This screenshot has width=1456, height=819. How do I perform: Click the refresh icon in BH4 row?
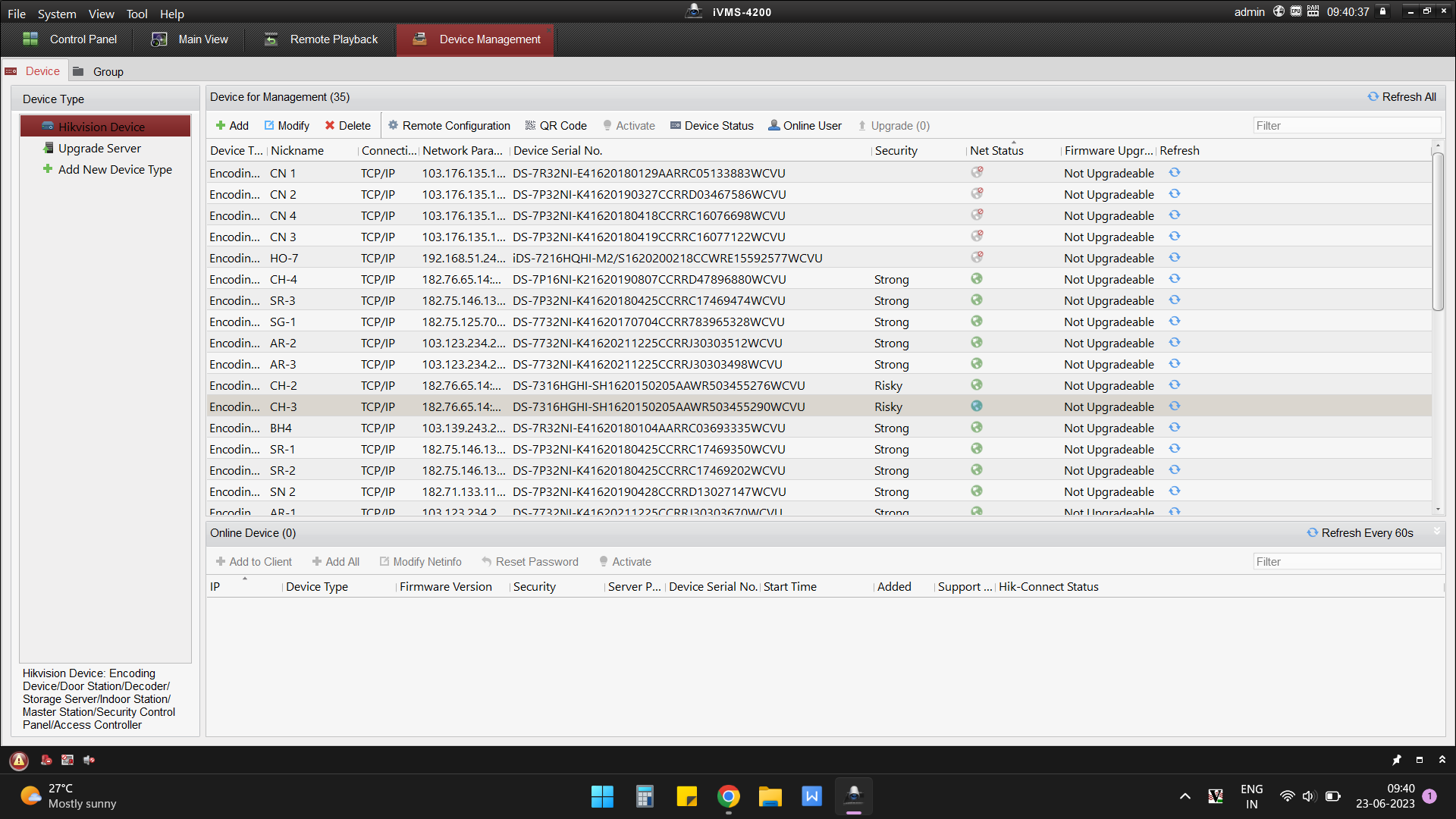tap(1174, 428)
